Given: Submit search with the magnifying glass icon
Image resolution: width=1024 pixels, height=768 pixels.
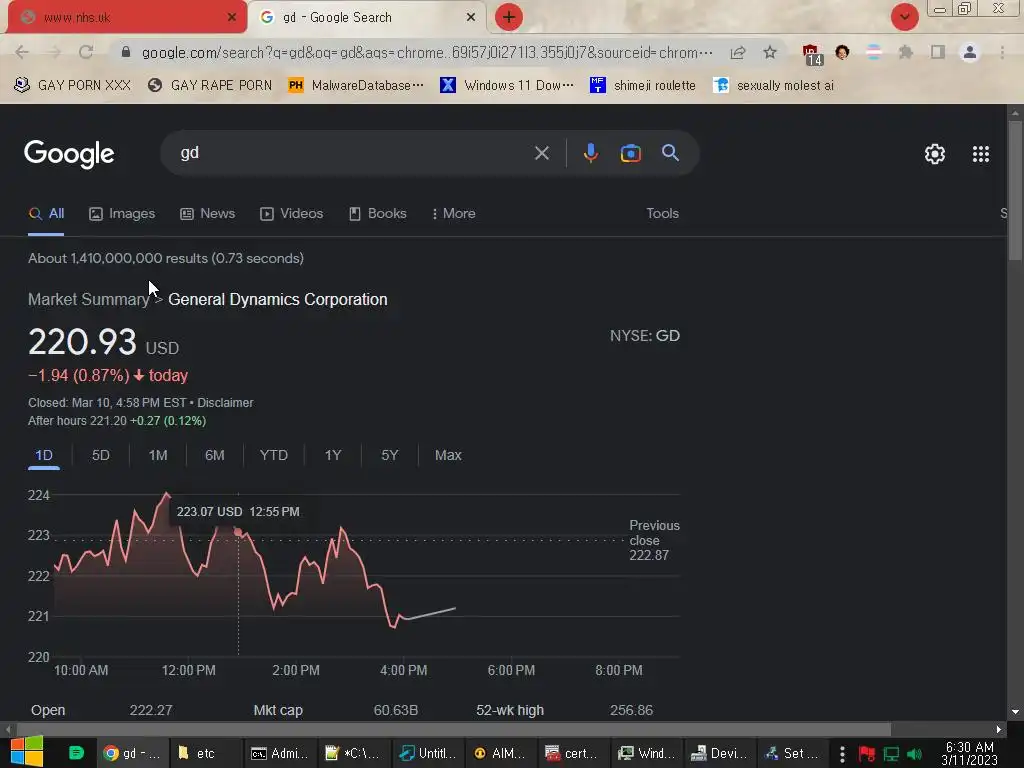Looking at the screenshot, I should 670,153.
